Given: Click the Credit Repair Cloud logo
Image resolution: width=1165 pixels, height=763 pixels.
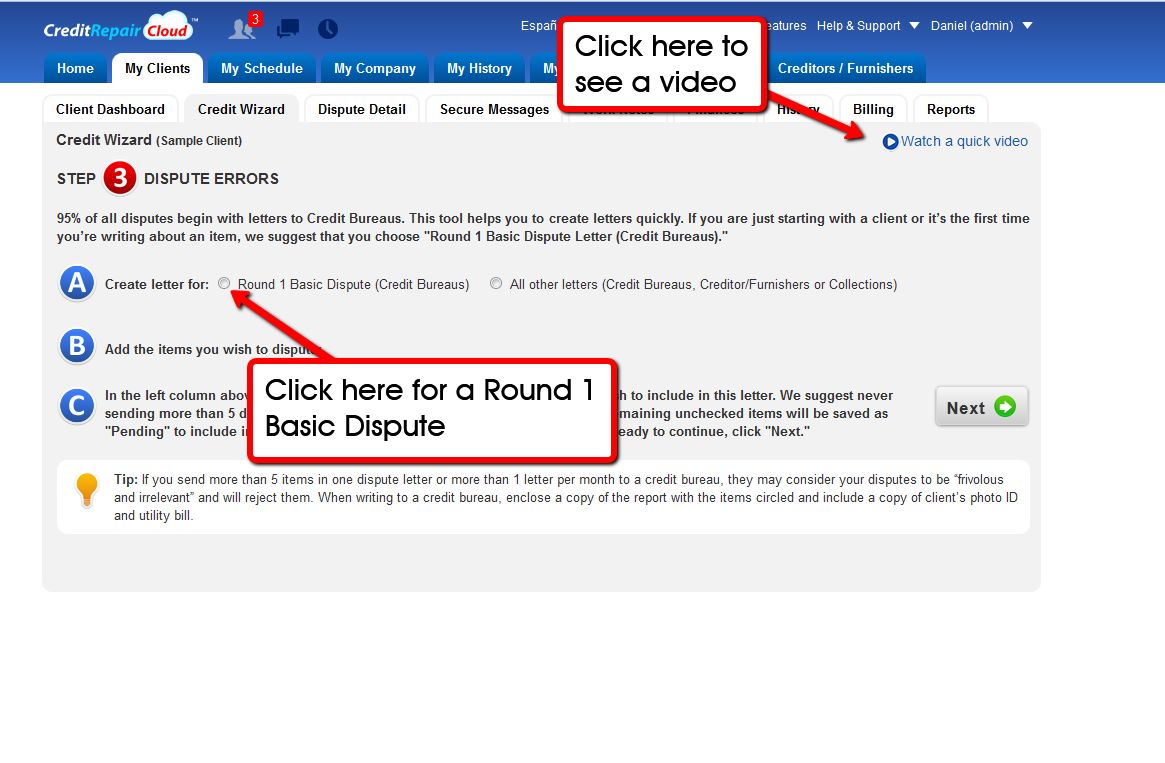Looking at the screenshot, I should point(119,27).
